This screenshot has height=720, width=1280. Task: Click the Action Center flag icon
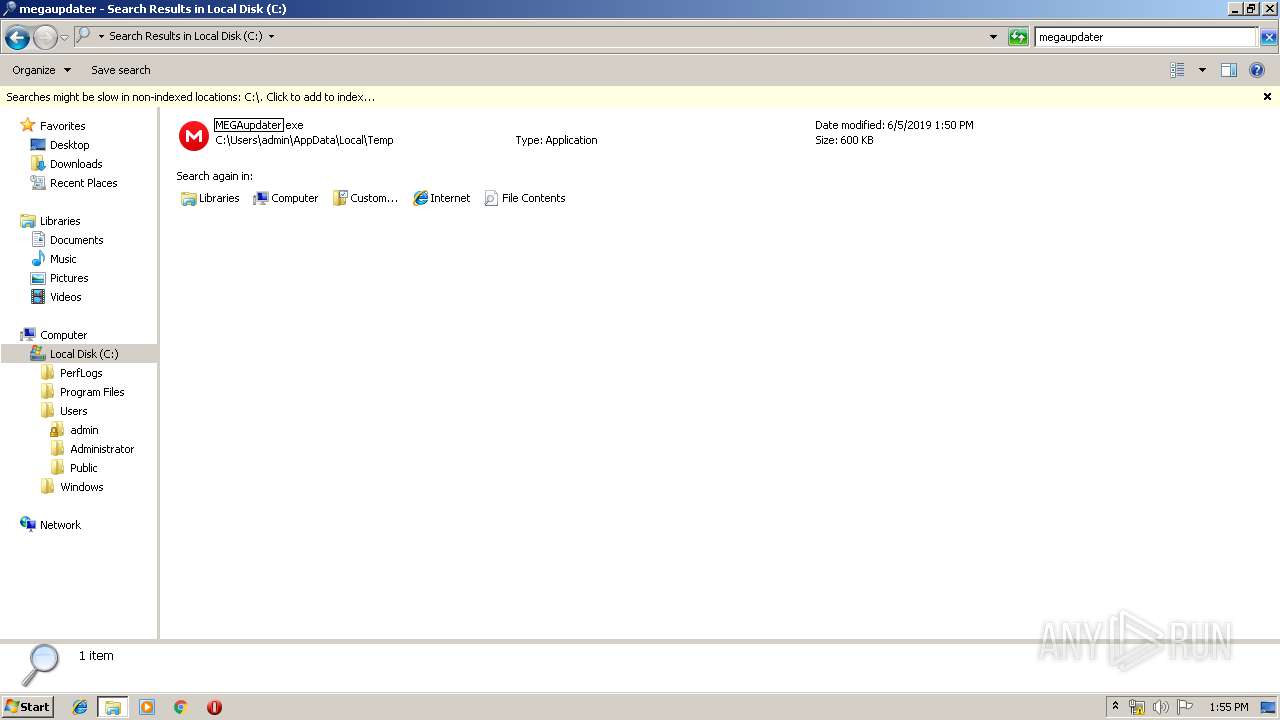coord(1185,707)
